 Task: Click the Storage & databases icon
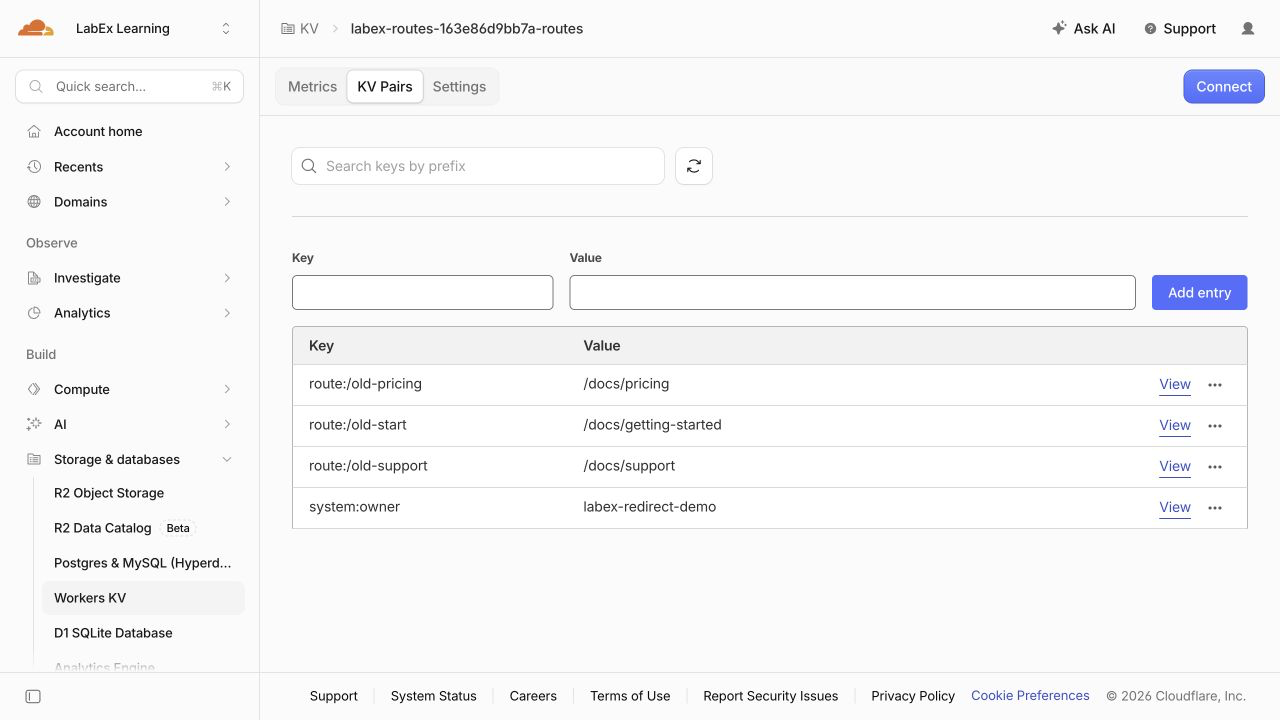tap(34, 460)
